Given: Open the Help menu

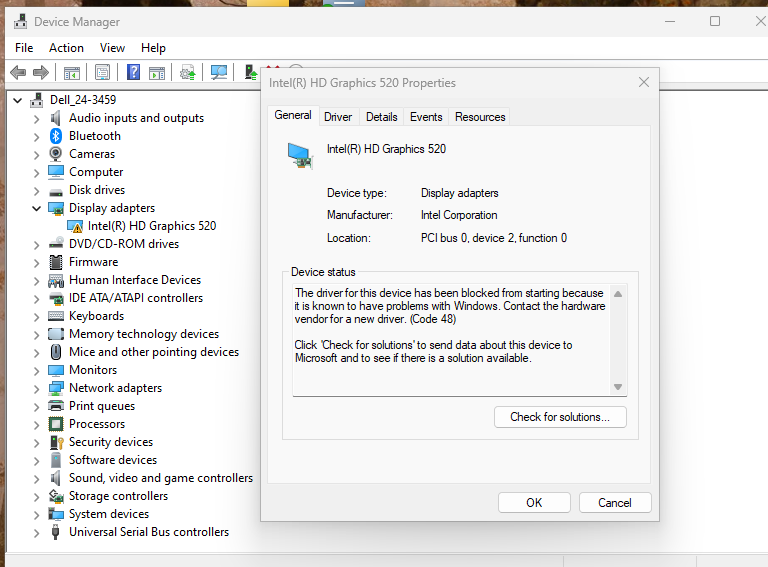Looking at the screenshot, I should click(153, 48).
